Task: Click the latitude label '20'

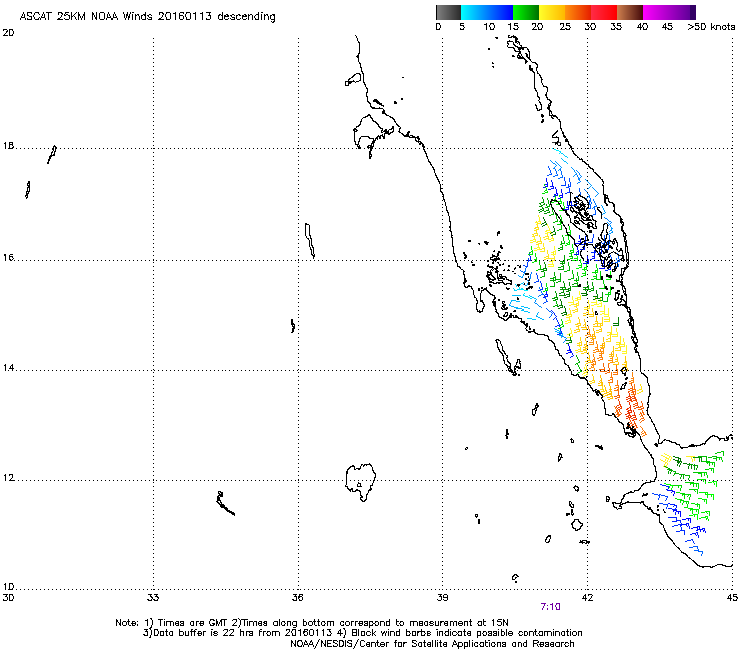Action: coord(8,33)
